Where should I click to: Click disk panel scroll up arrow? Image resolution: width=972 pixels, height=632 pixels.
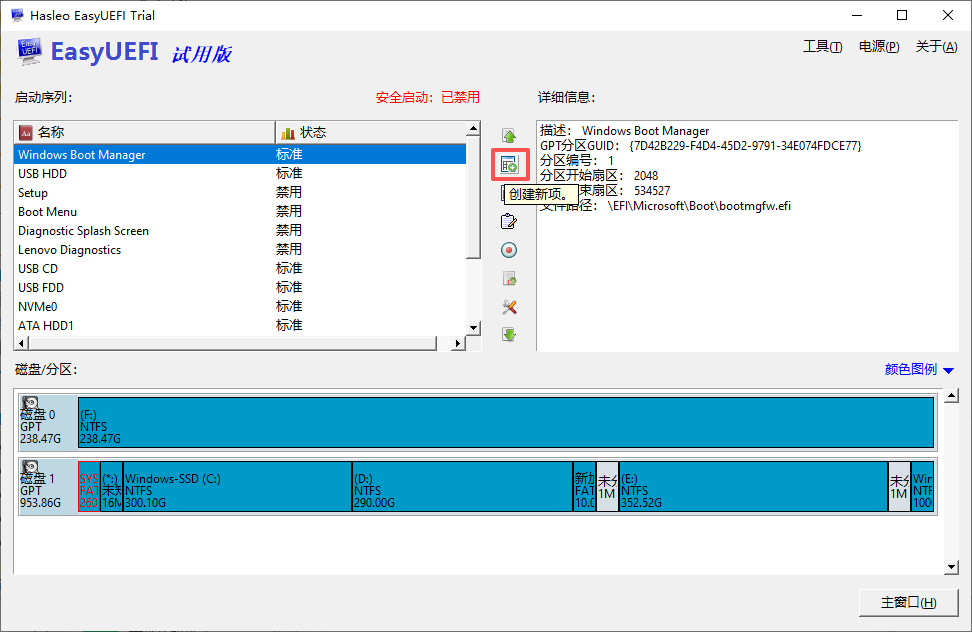(952, 396)
